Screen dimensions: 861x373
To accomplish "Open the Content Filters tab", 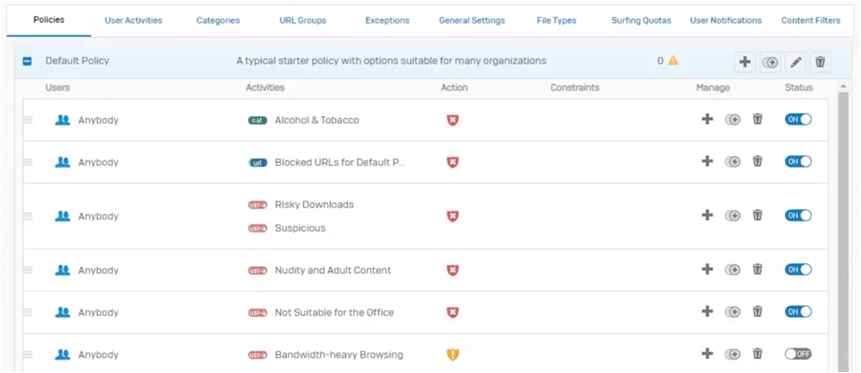I will tap(810, 20).
